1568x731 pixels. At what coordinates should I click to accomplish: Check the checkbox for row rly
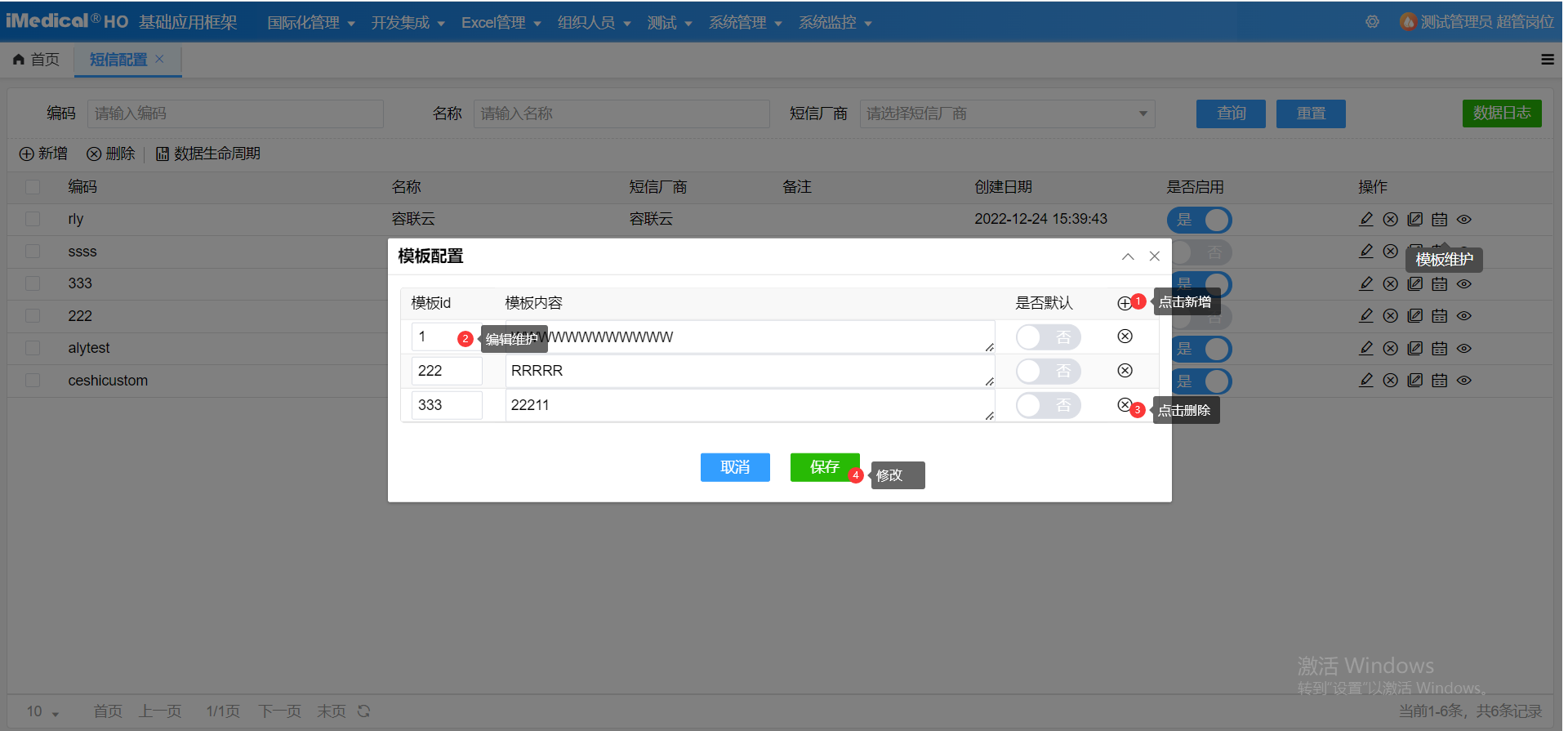[33, 219]
